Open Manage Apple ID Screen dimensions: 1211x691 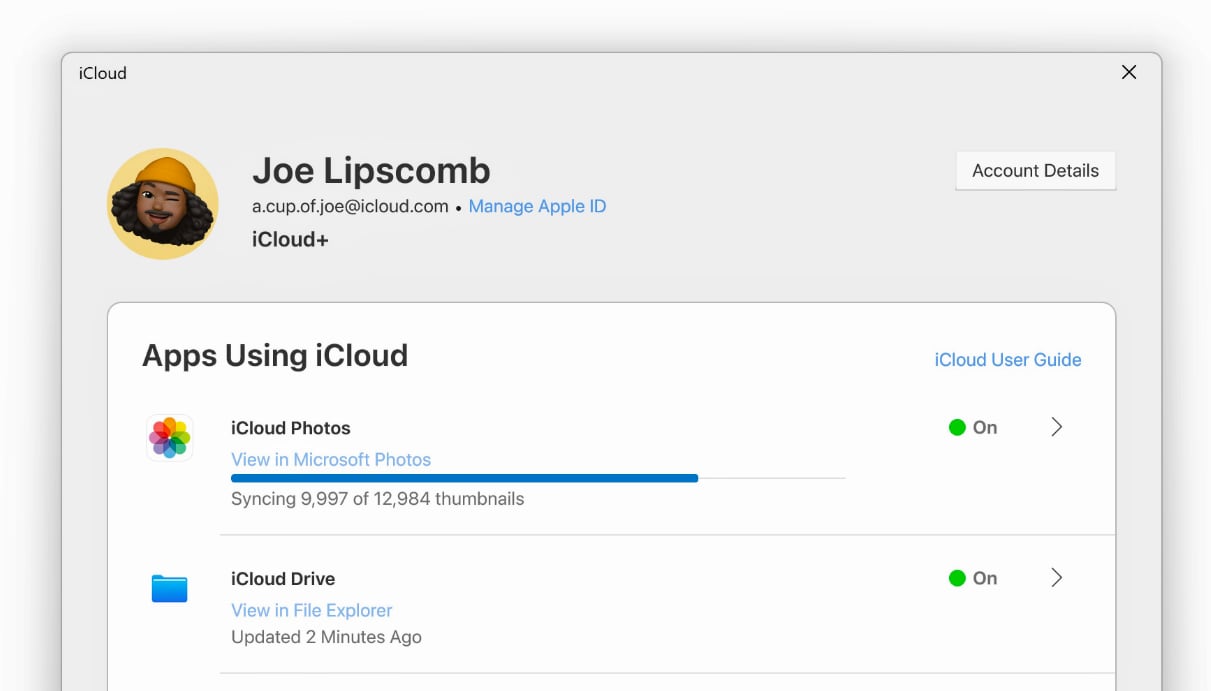[537, 206]
